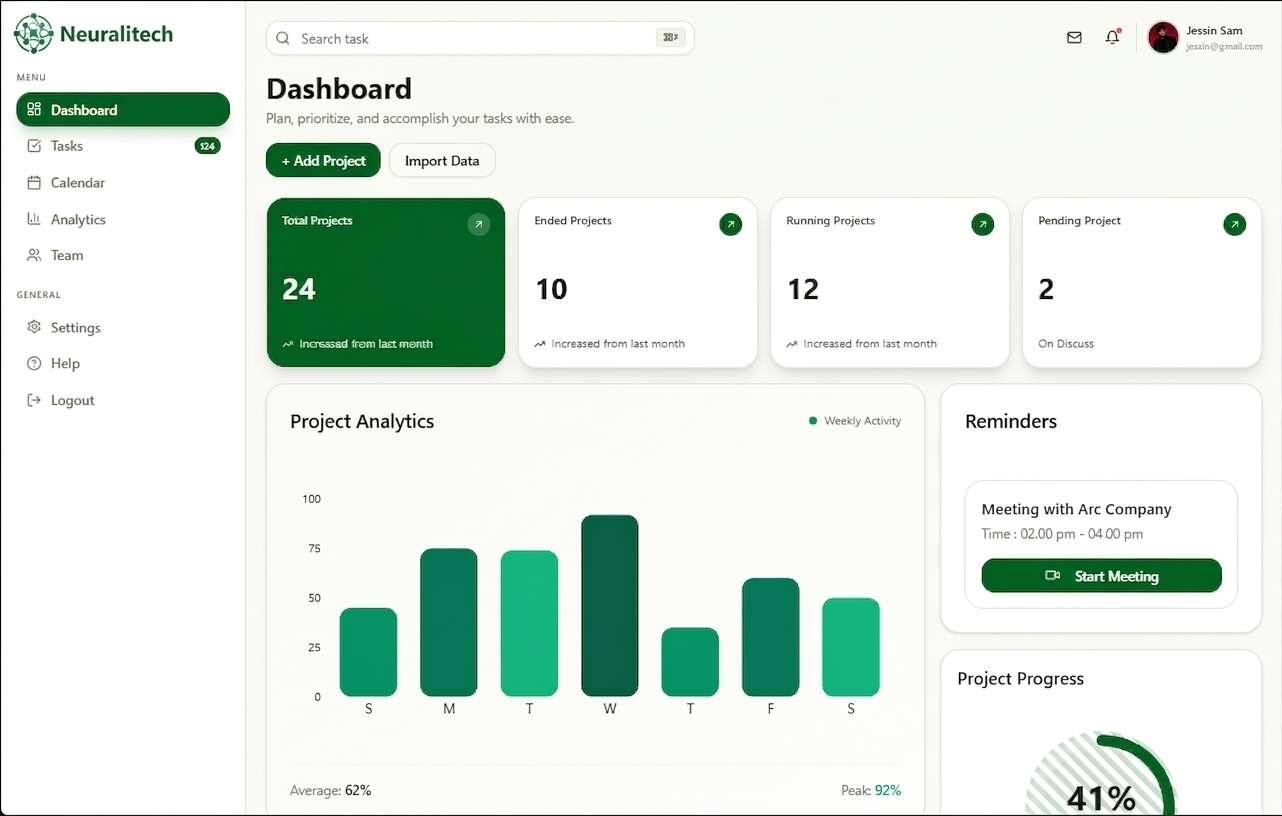Viewport: 1282px width, 816px height.
Task: Click the T bar between W and F
Action: tap(690, 662)
